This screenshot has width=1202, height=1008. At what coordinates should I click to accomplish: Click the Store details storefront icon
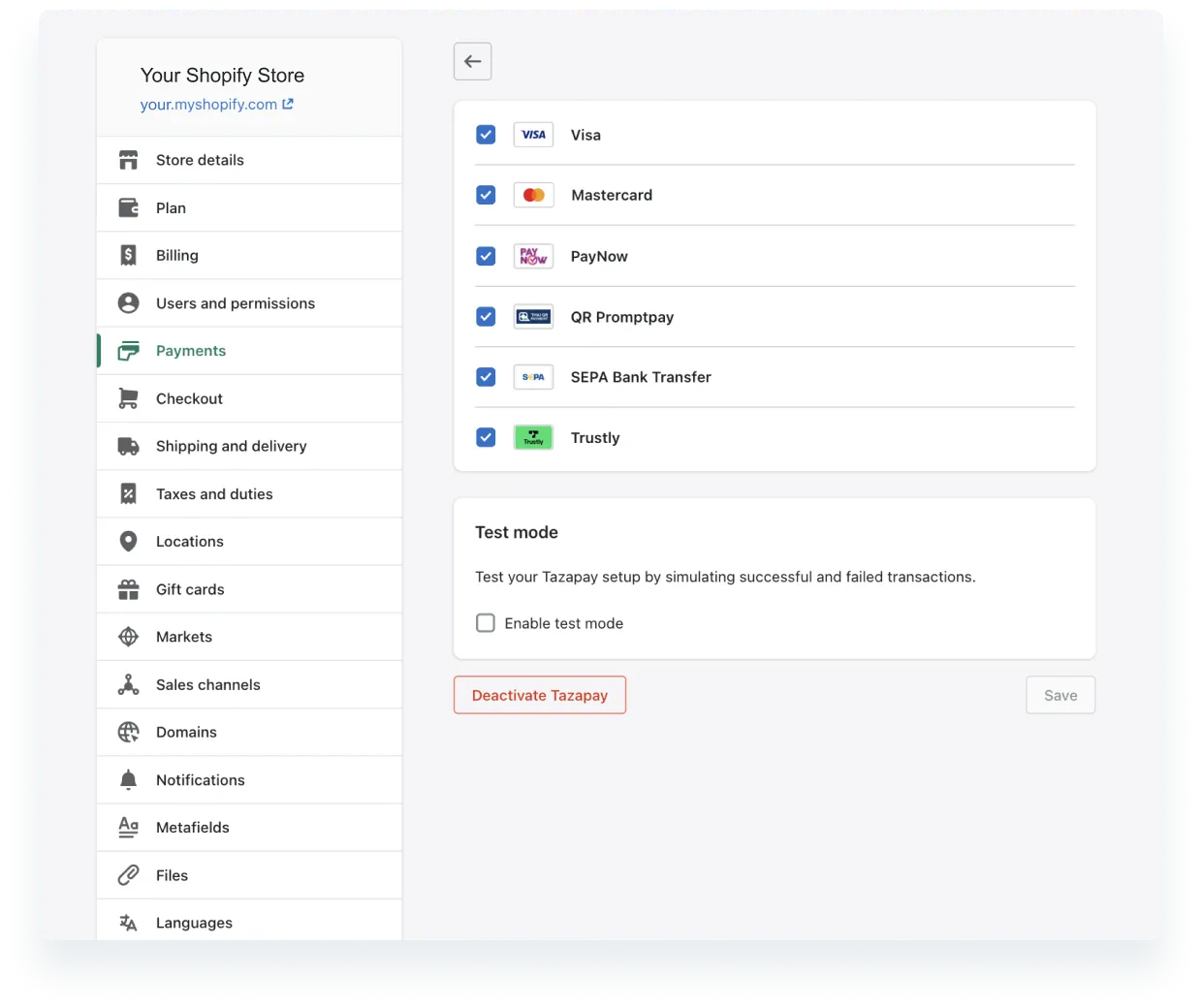(128, 160)
